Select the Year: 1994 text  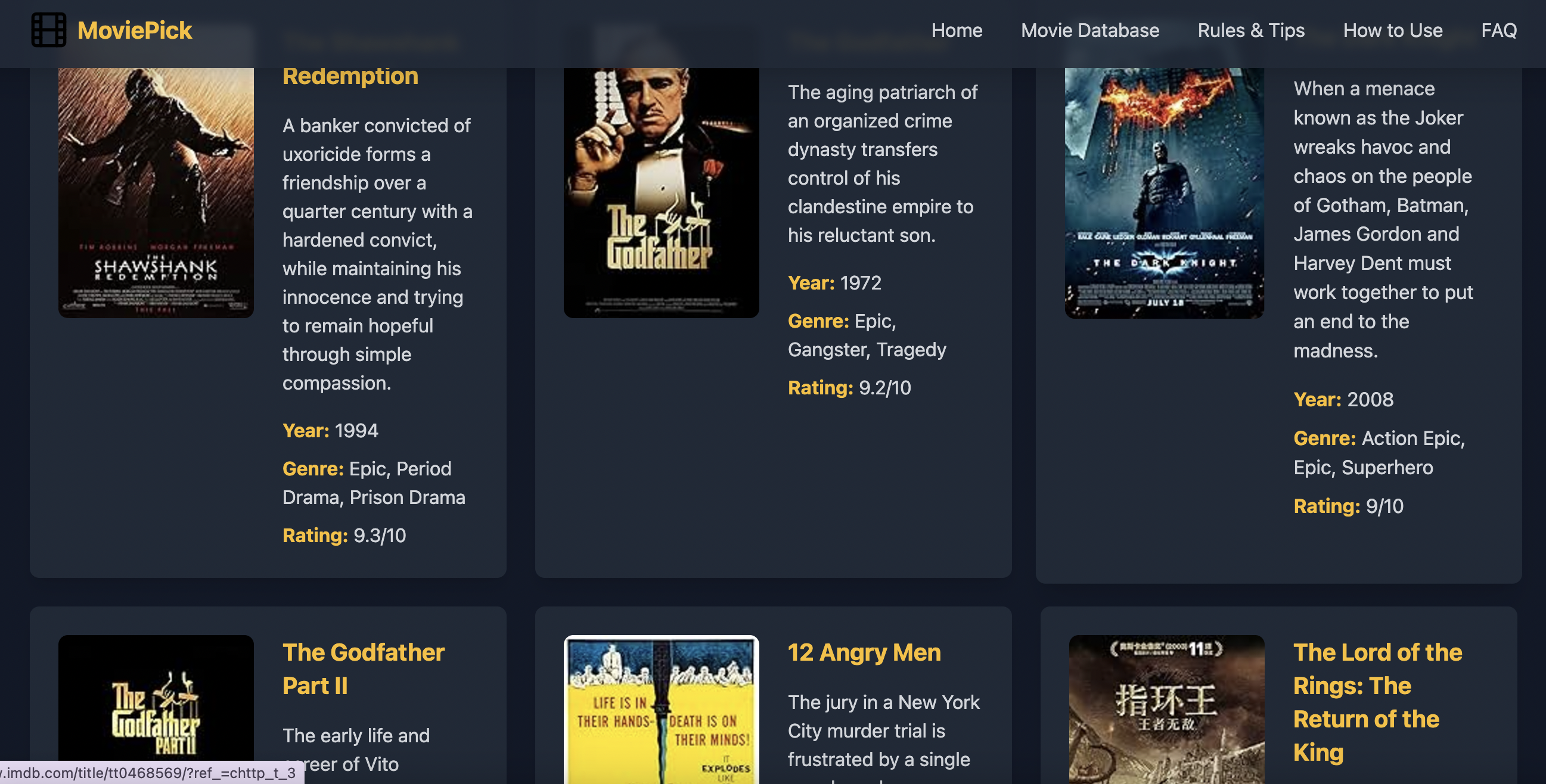click(330, 431)
